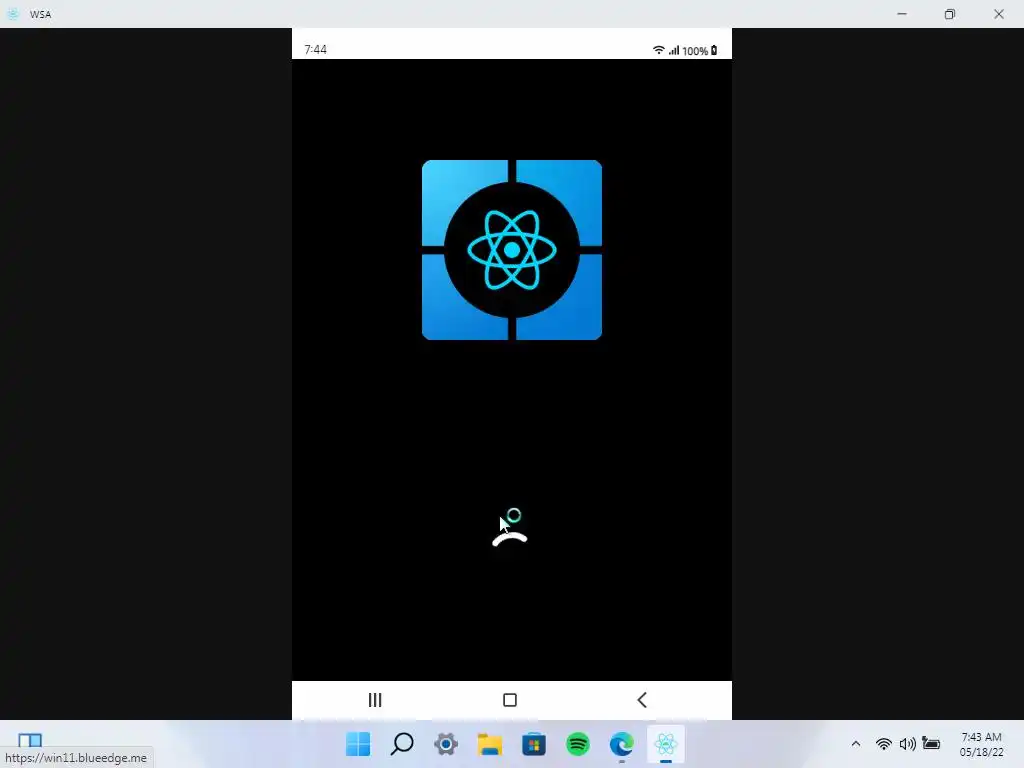Show hidden tray icons chevron

pyautogui.click(x=856, y=744)
